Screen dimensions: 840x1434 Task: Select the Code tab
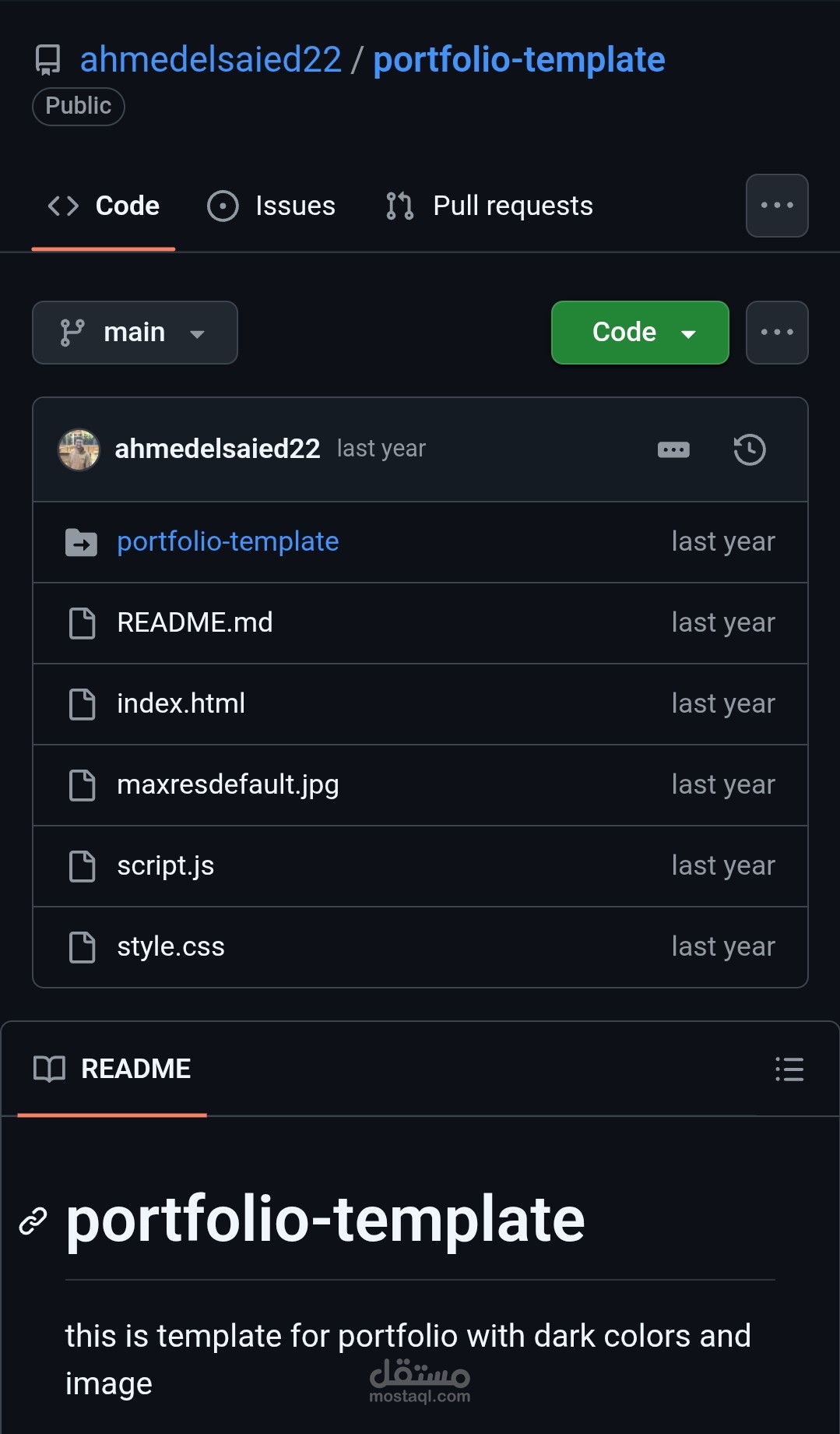coord(104,206)
